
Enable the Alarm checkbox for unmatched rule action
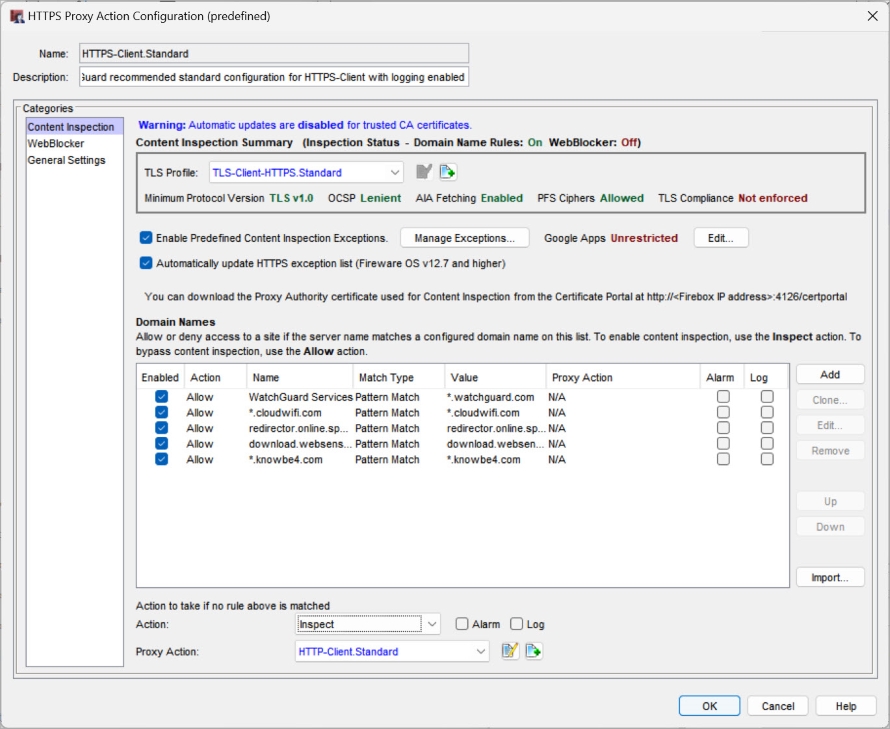pos(460,623)
